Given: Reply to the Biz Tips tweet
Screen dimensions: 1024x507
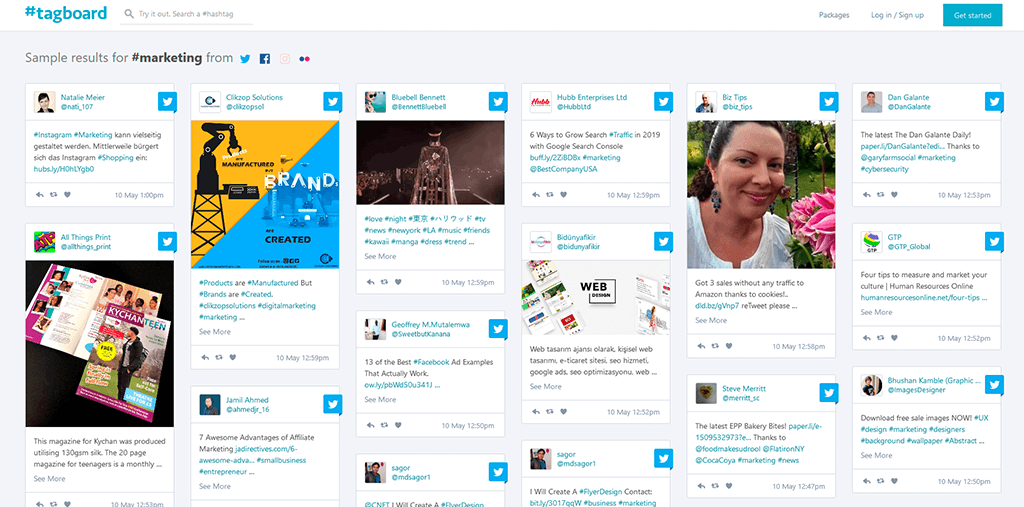Looking at the screenshot, I should (x=701, y=346).
